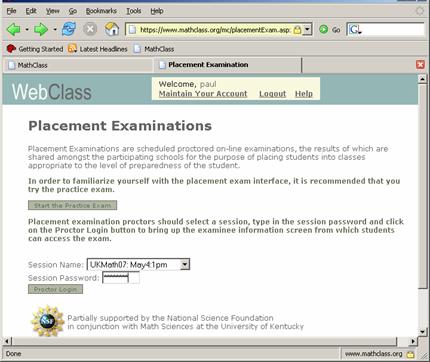
Task: Click the browser throbber activity icon
Action: pos(420,11)
